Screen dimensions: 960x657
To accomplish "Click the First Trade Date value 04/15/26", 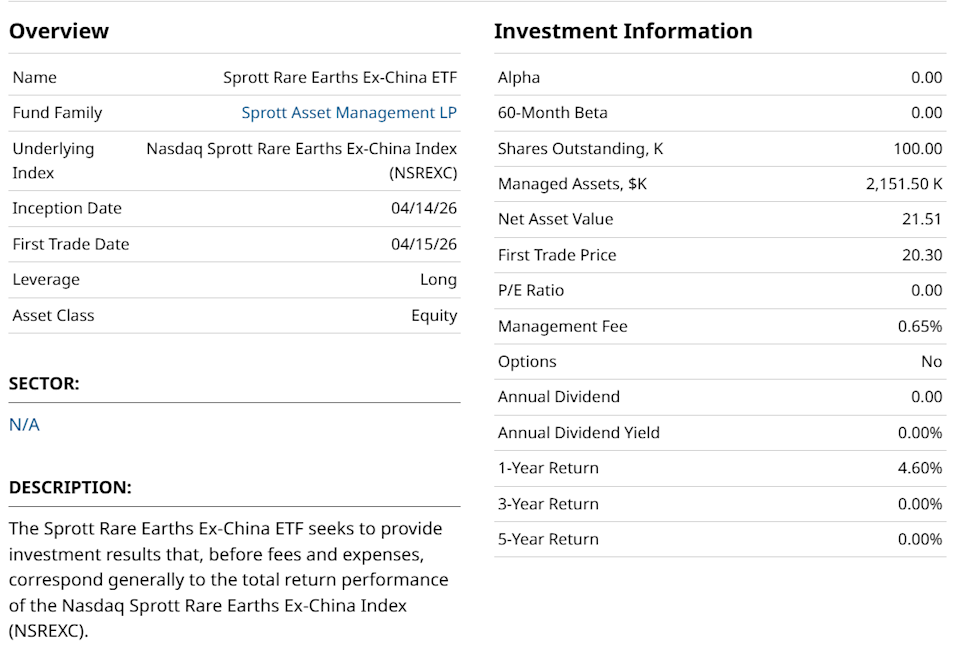I will (424, 244).
